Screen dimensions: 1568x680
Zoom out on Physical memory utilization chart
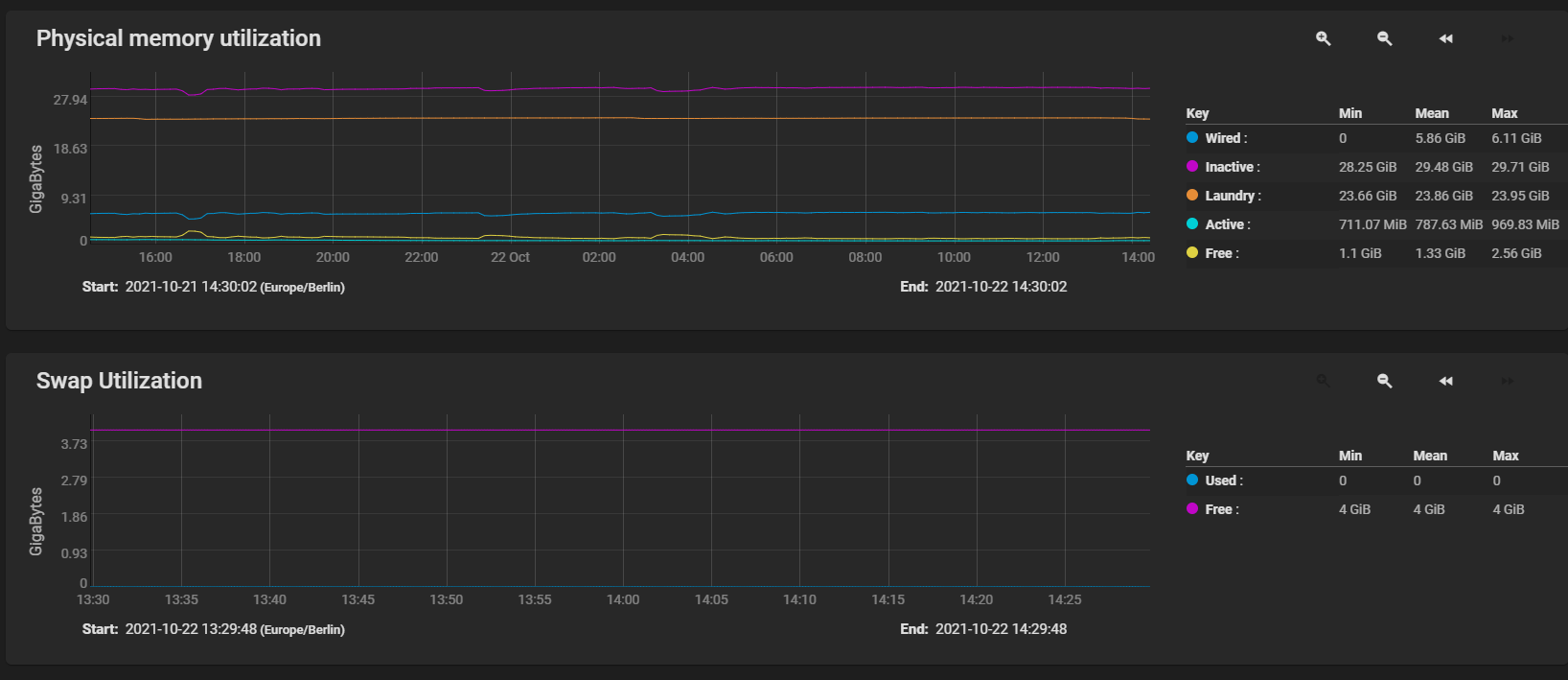pos(1385,38)
